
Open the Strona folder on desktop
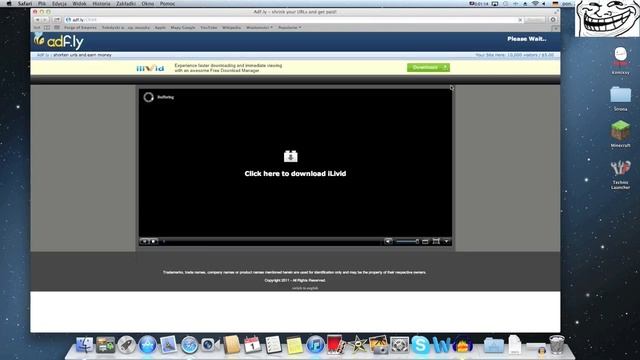620,98
